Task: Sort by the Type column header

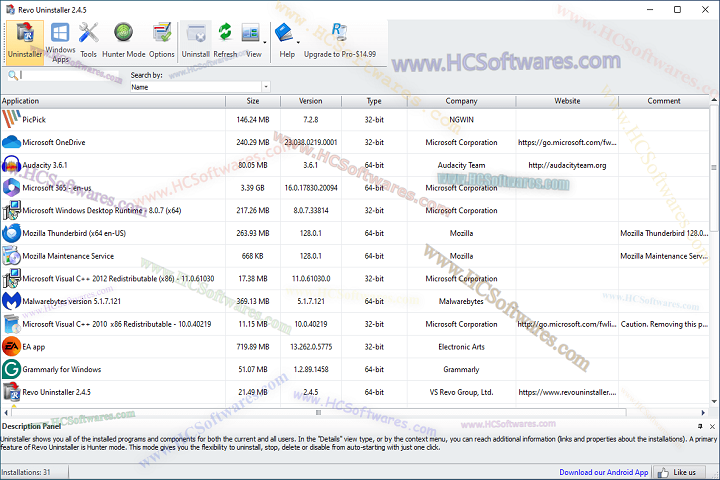Action: pyautogui.click(x=374, y=101)
